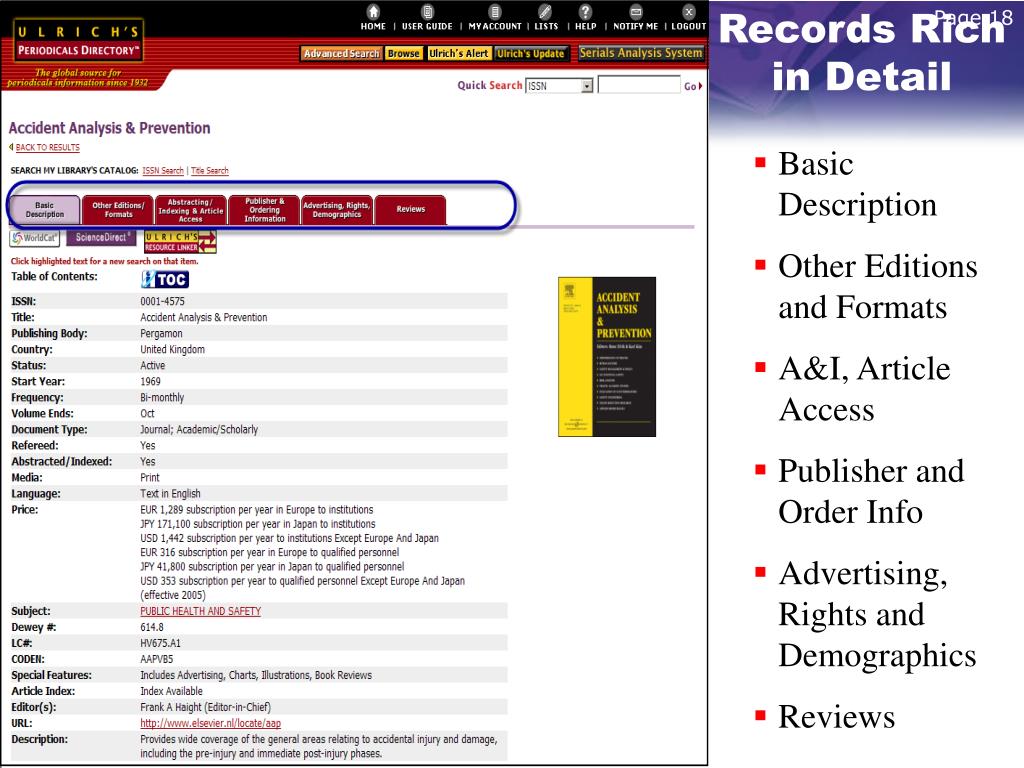The image size is (1024, 768).
Task: Click the Start Year value 1969
Action: pyautogui.click(x=150, y=381)
